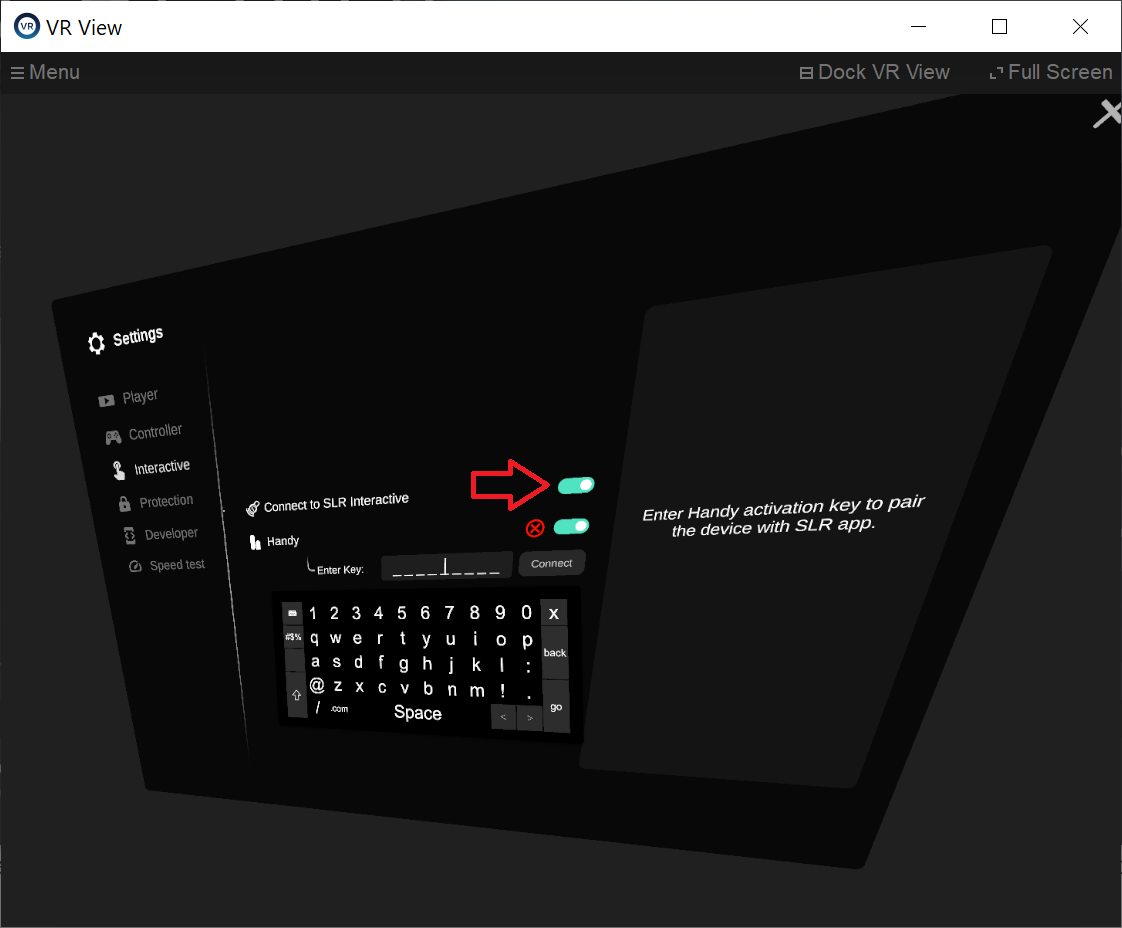Tap the x key beside the 0 key
The width and height of the screenshot is (1122, 928).
[x=553, y=613]
